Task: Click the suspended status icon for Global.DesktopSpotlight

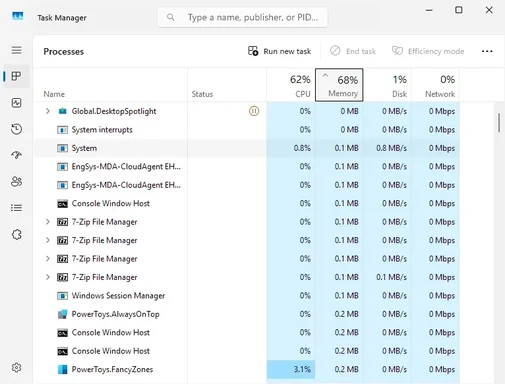Action: click(254, 111)
